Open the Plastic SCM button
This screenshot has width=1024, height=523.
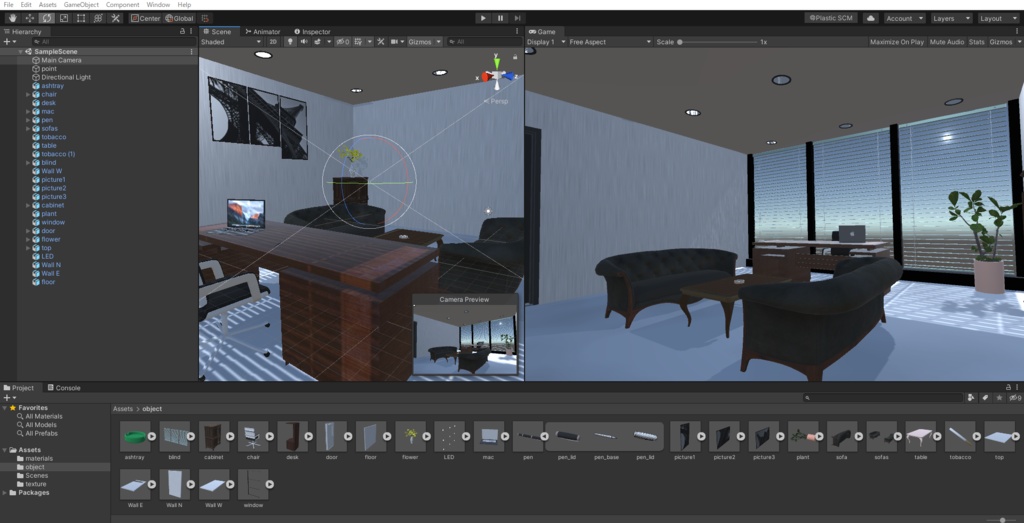coord(831,18)
